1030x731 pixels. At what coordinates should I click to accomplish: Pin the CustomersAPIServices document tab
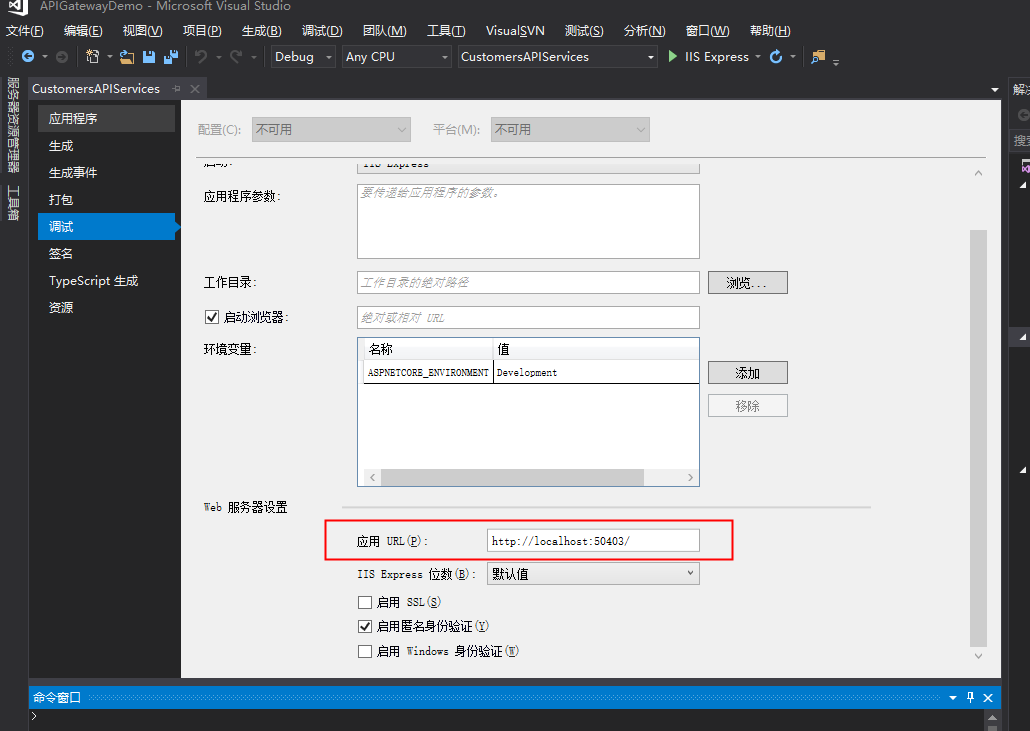click(x=176, y=89)
